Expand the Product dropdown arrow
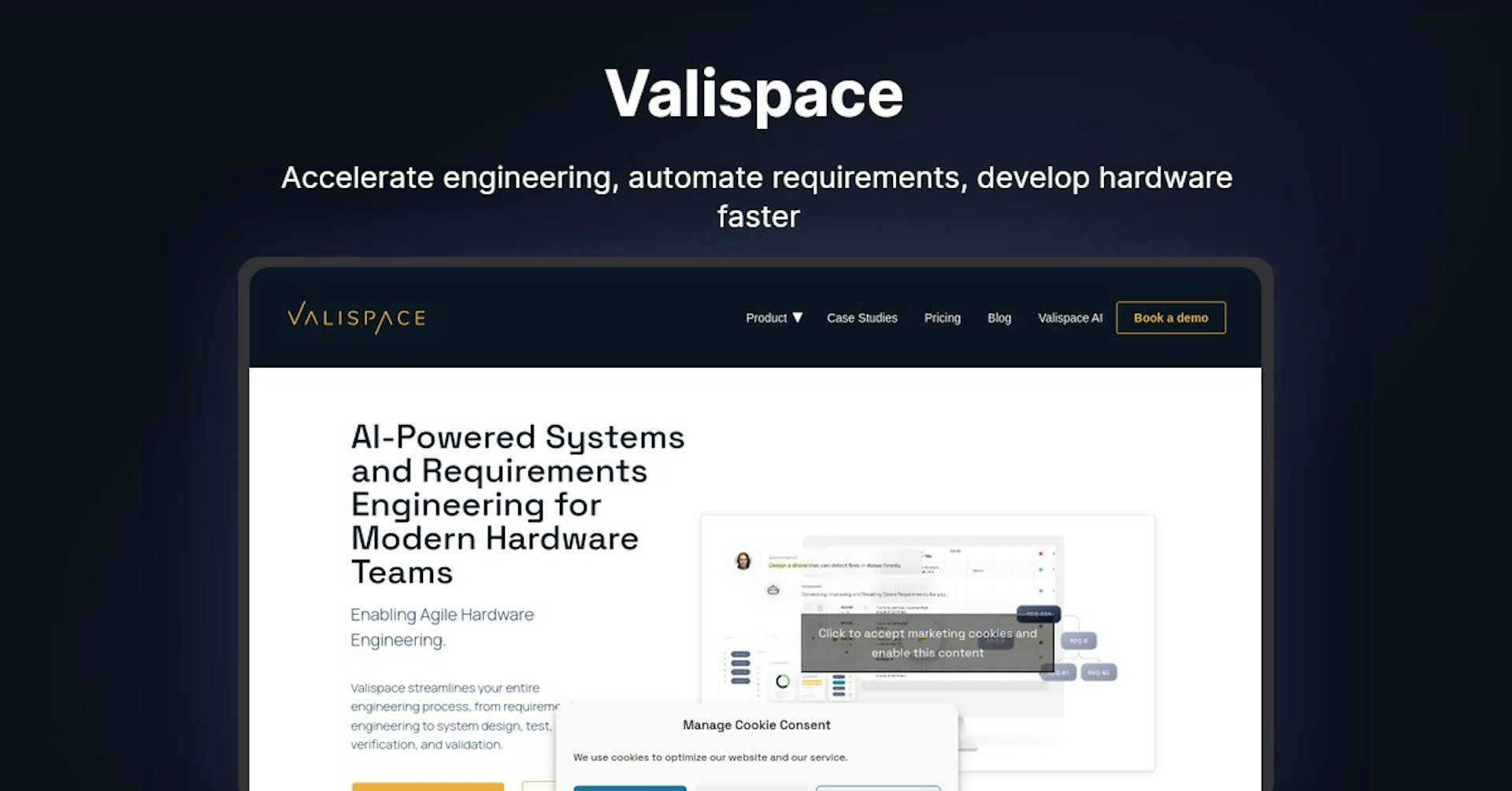Image resolution: width=1512 pixels, height=791 pixels. 797,317
